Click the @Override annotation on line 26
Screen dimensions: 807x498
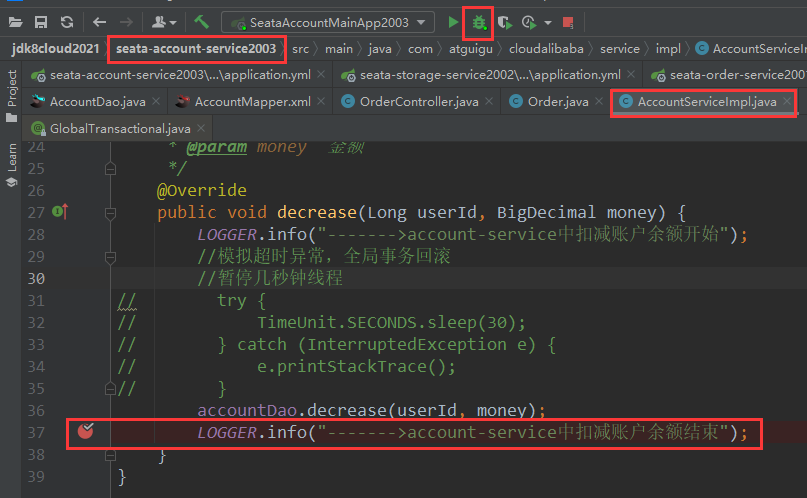(202, 190)
